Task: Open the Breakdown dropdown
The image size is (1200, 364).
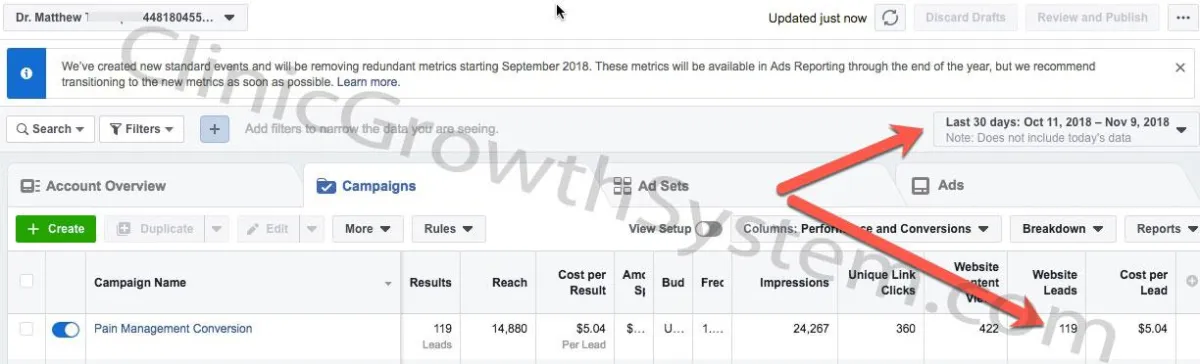Action: pos(1063,228)
